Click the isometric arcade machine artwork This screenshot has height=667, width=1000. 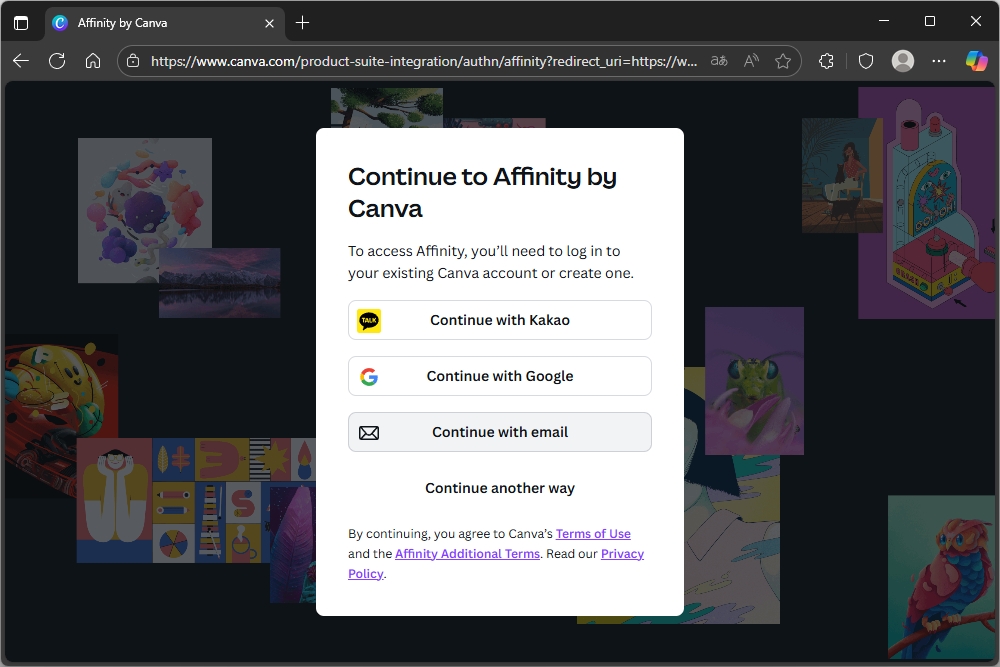tap(927, 203)
